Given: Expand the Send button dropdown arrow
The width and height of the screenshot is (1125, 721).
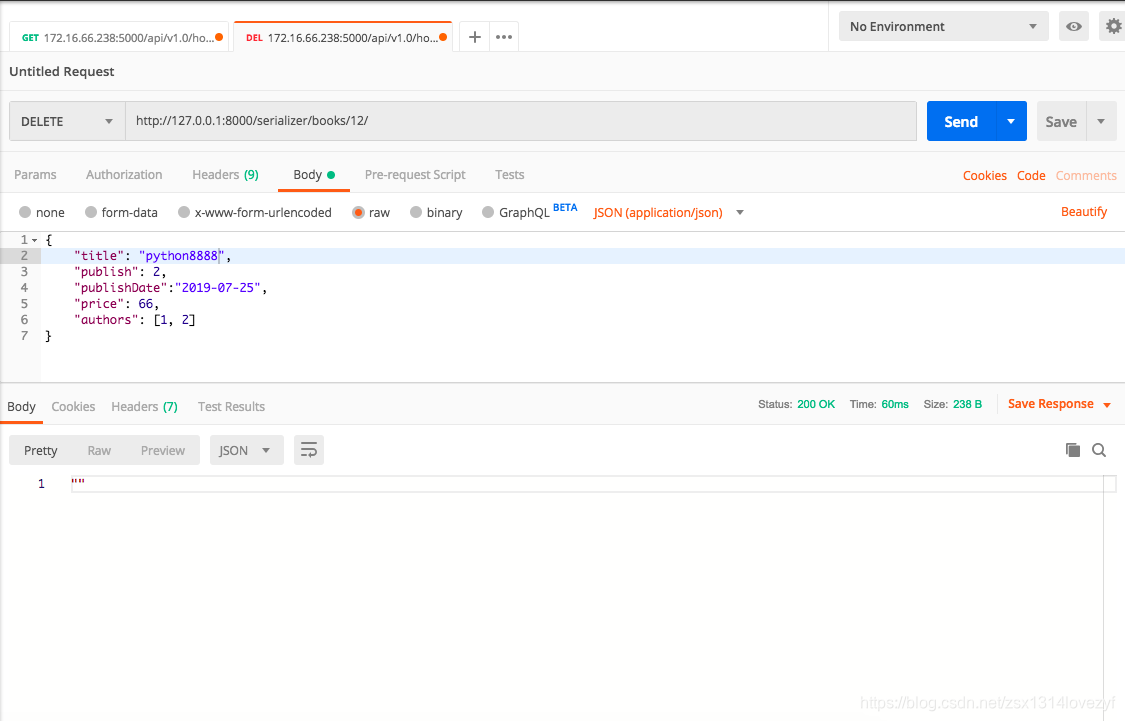Looking at the screenshot, I should 1011,121.
